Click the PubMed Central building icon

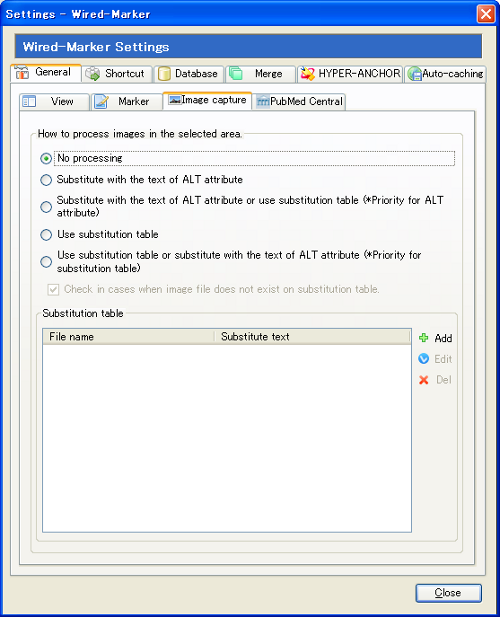click(x=262, y=102)
